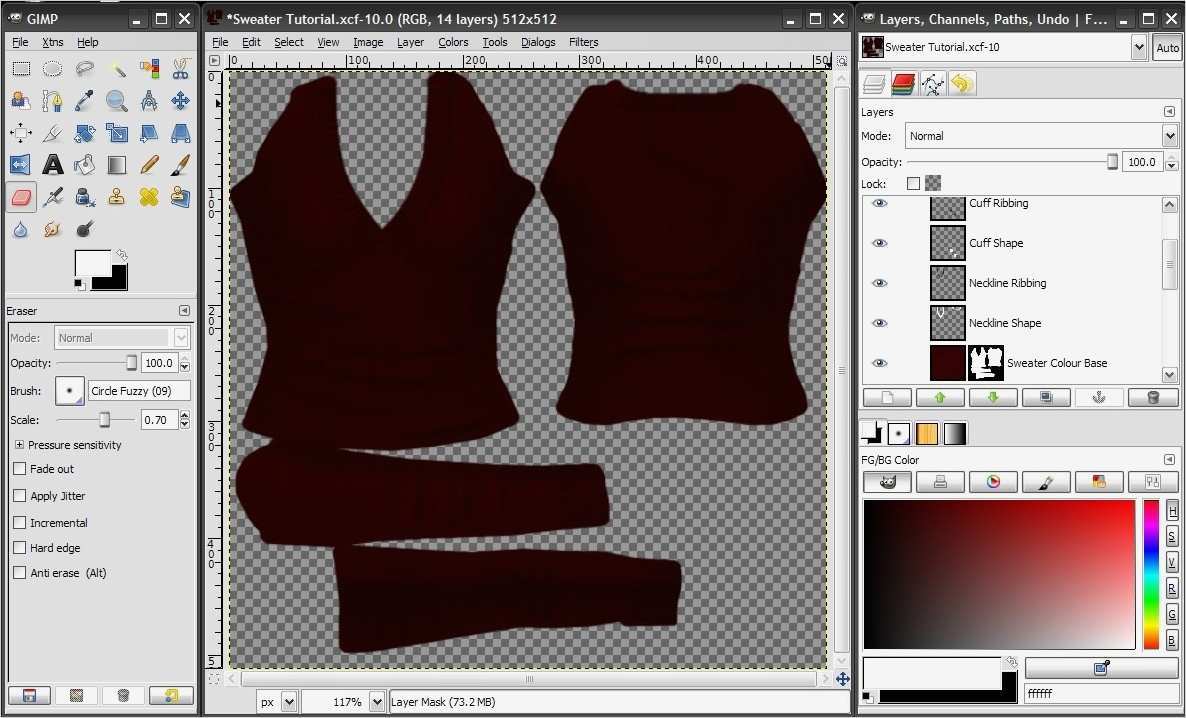Click the brush Scale slider
This screenshot has width=1186, height=718.
pyautogui.click(x=96, y=420)
